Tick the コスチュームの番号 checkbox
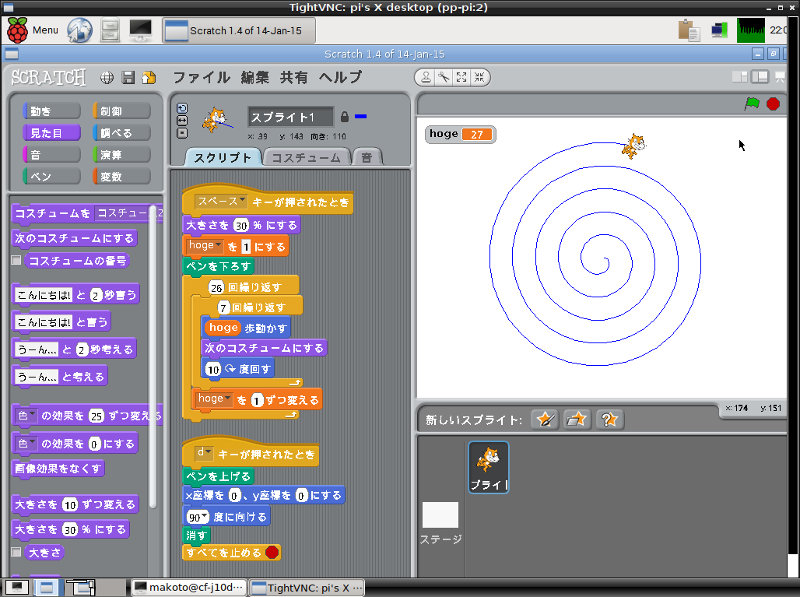 (16, 261)
